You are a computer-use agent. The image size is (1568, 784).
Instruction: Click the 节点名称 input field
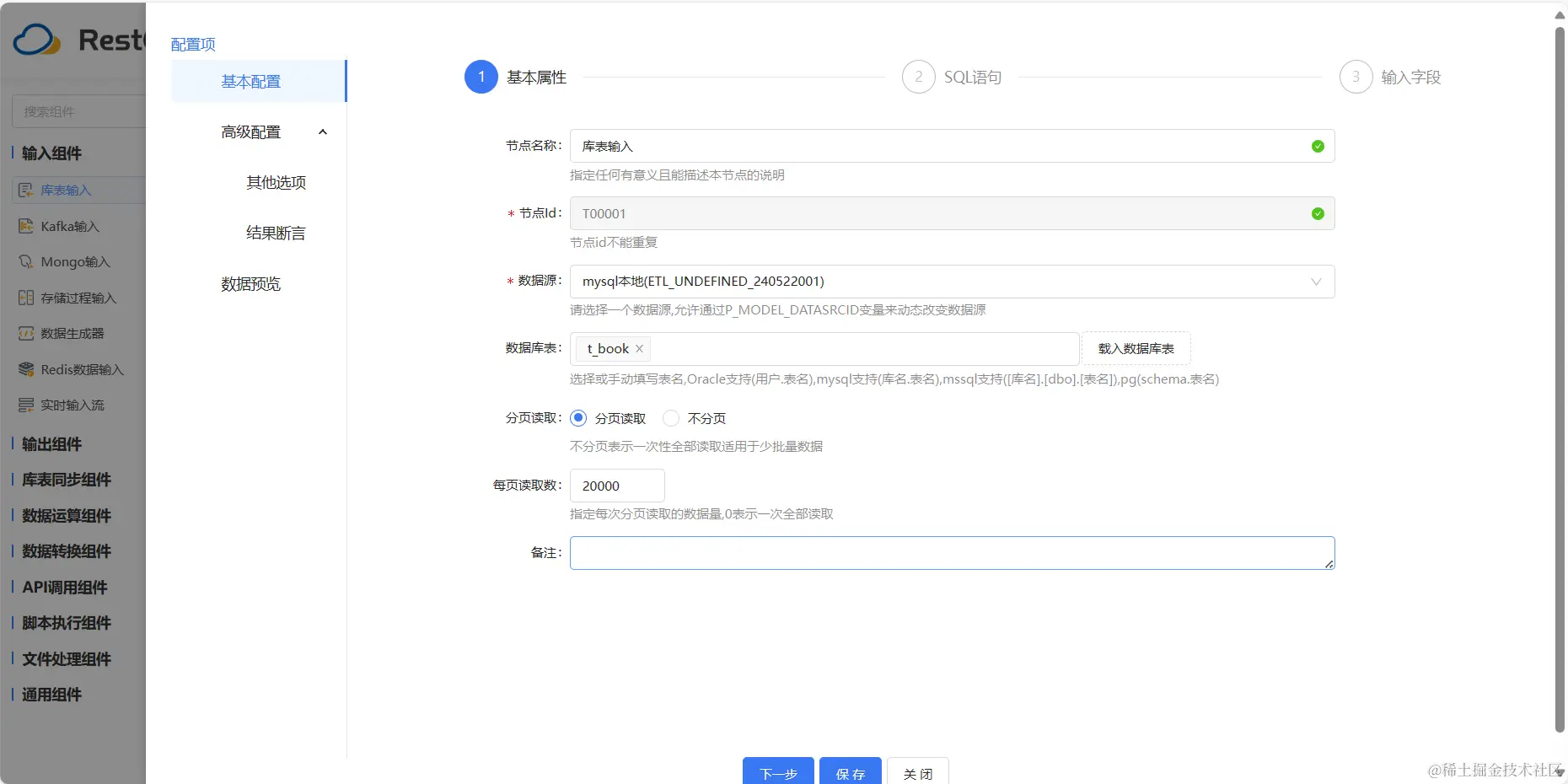point(952,146)
